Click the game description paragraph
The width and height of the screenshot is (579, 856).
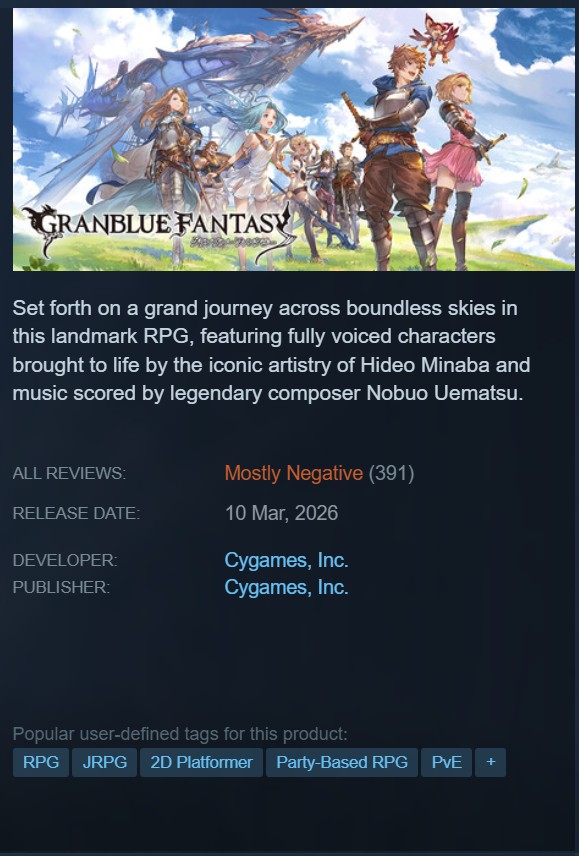(271, 350)
